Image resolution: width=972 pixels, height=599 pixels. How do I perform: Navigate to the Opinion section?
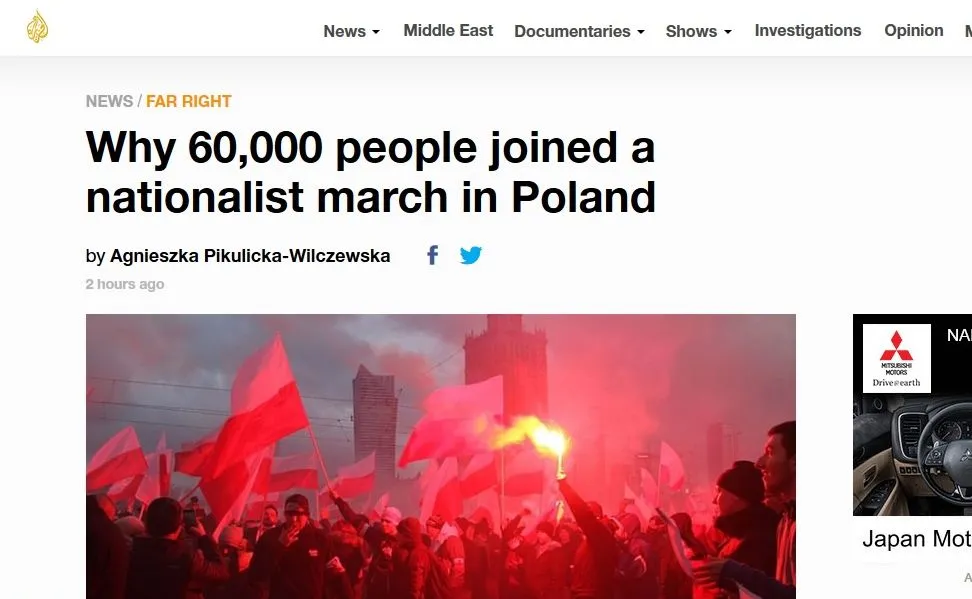[913, 30]
